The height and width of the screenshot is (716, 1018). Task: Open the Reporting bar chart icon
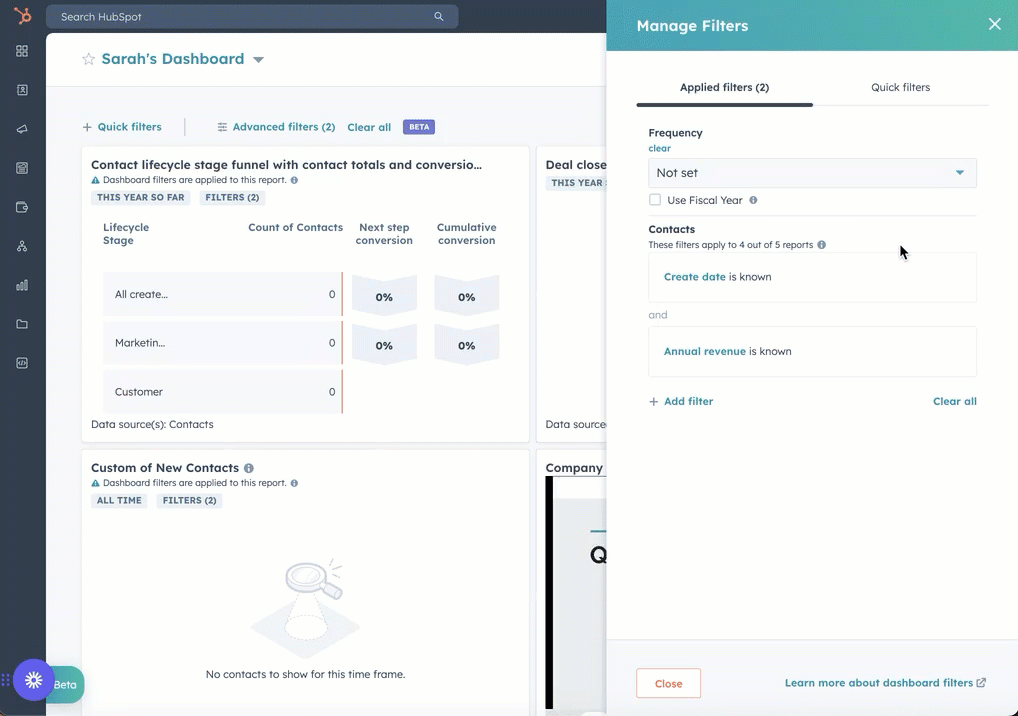click(x=21, y=284)
